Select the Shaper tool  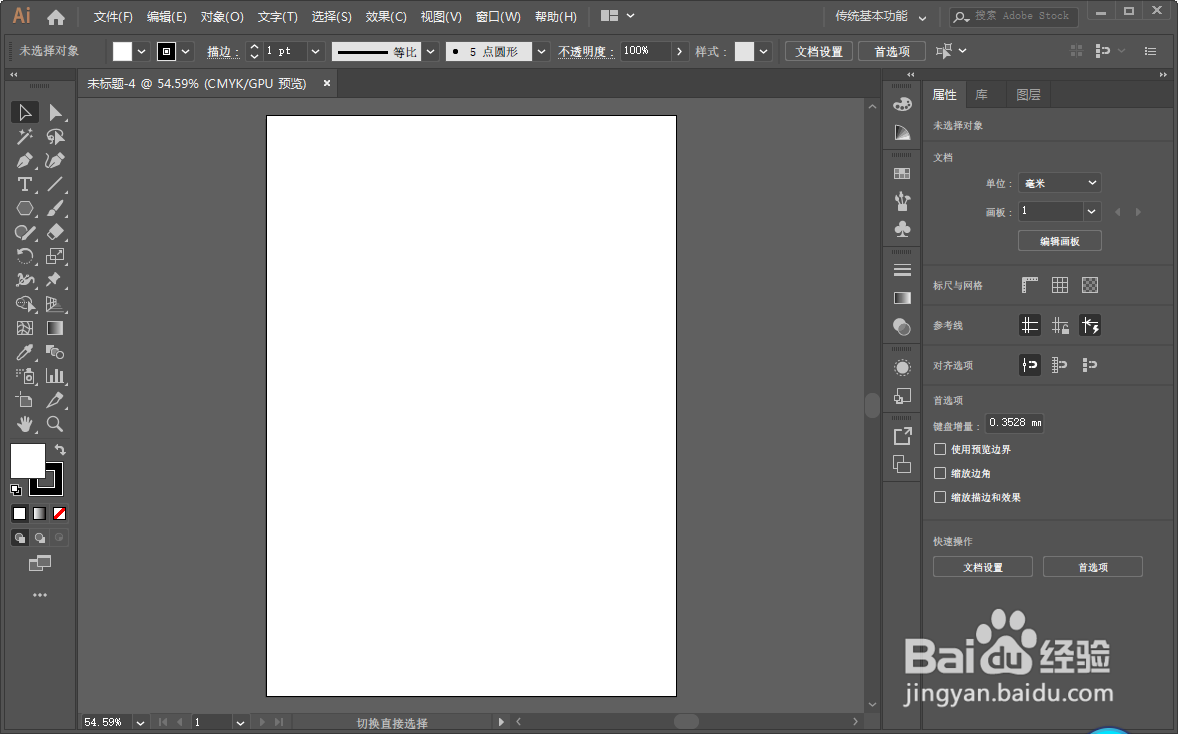click(24, 233)
